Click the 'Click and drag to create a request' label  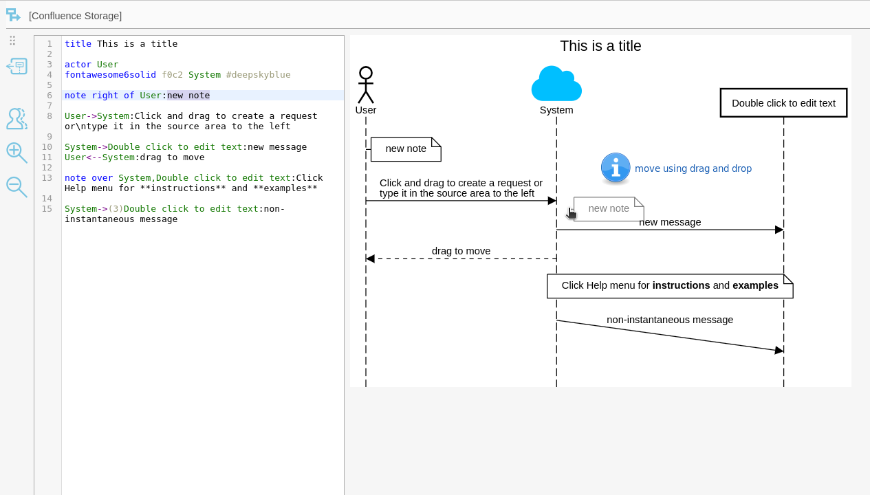(461, 188)
